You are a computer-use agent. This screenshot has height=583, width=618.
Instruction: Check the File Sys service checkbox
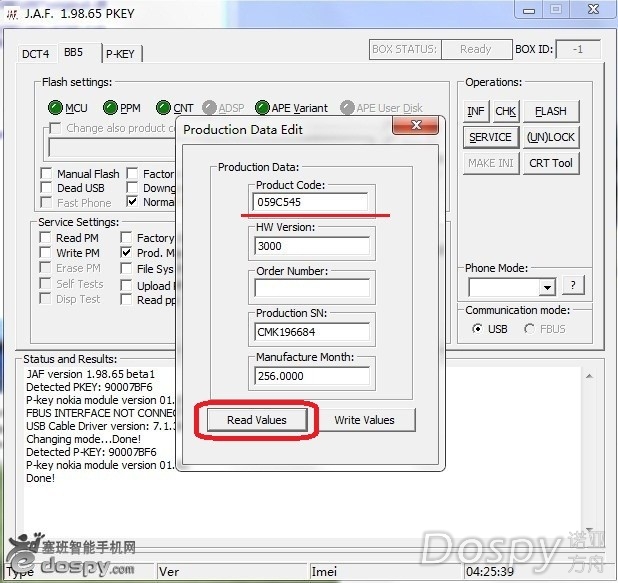pyautogui.click(x=126, y=269)
